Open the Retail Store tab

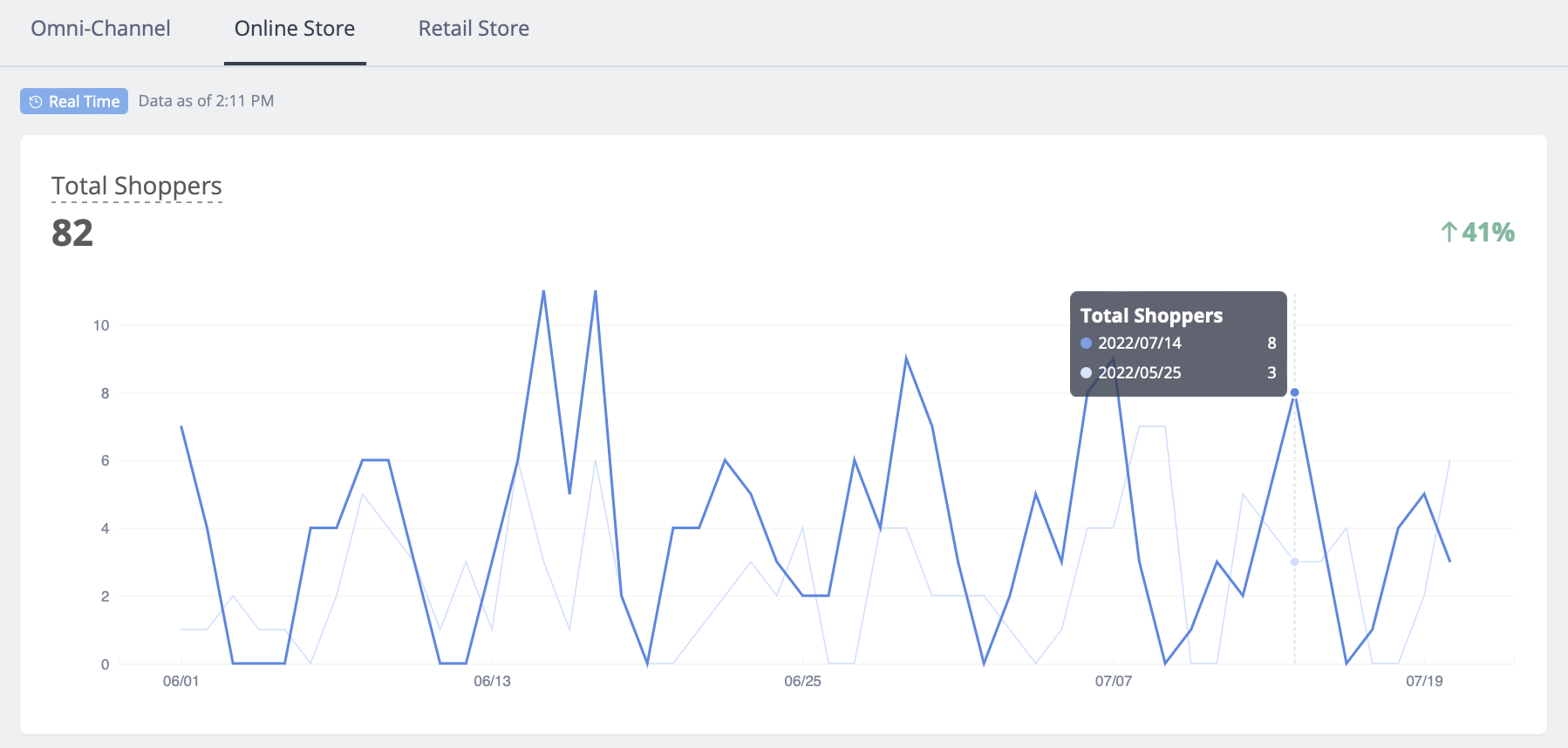point(474,29)
